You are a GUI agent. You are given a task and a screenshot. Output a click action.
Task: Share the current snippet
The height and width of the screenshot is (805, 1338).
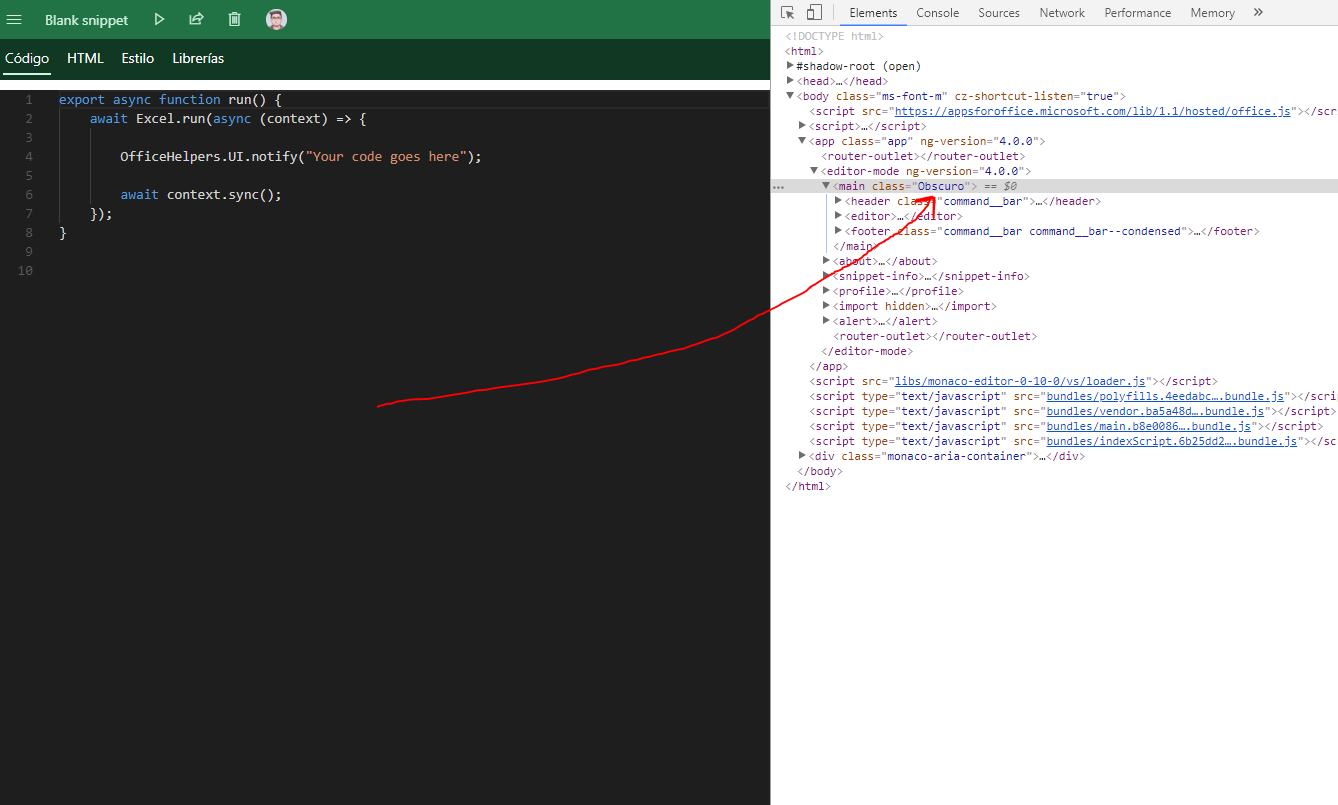[196, 19]
